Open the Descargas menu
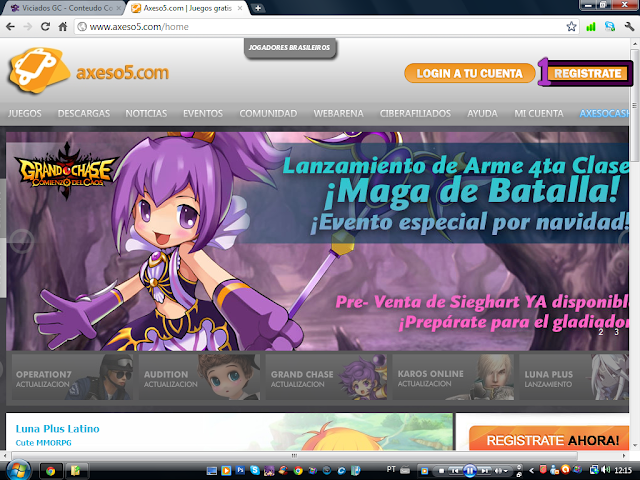Screen dimensions: 640x480 84,113
